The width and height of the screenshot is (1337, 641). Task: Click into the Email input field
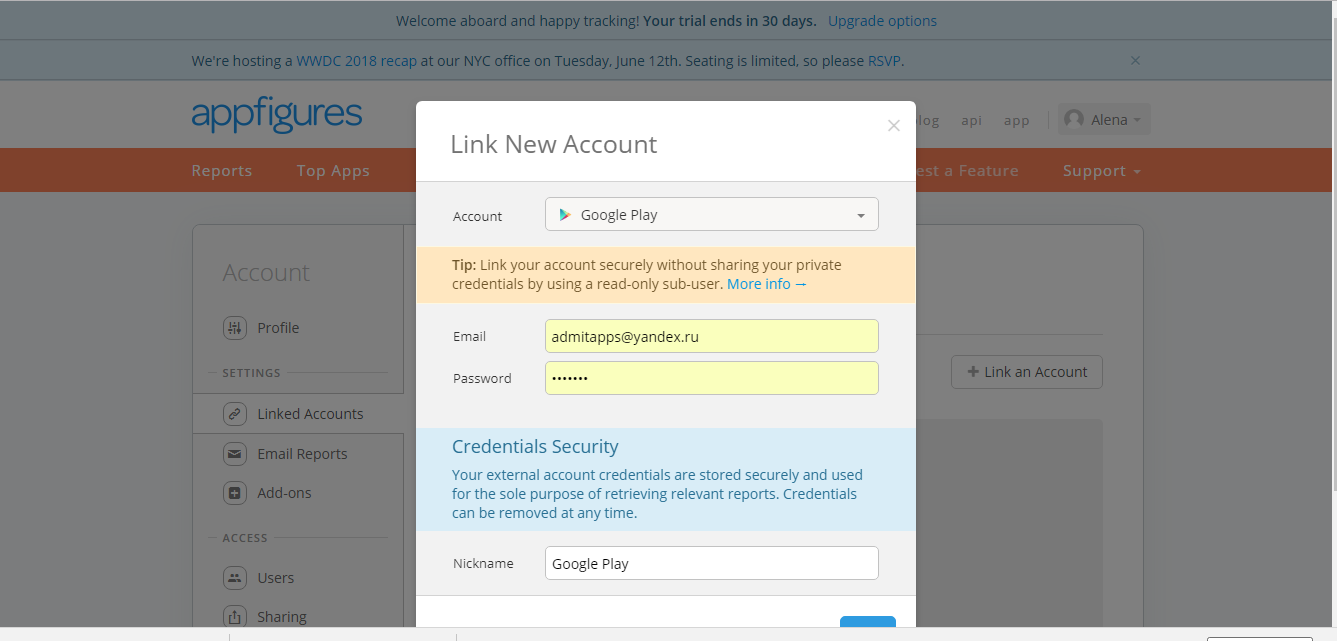(x=711, y=337)
